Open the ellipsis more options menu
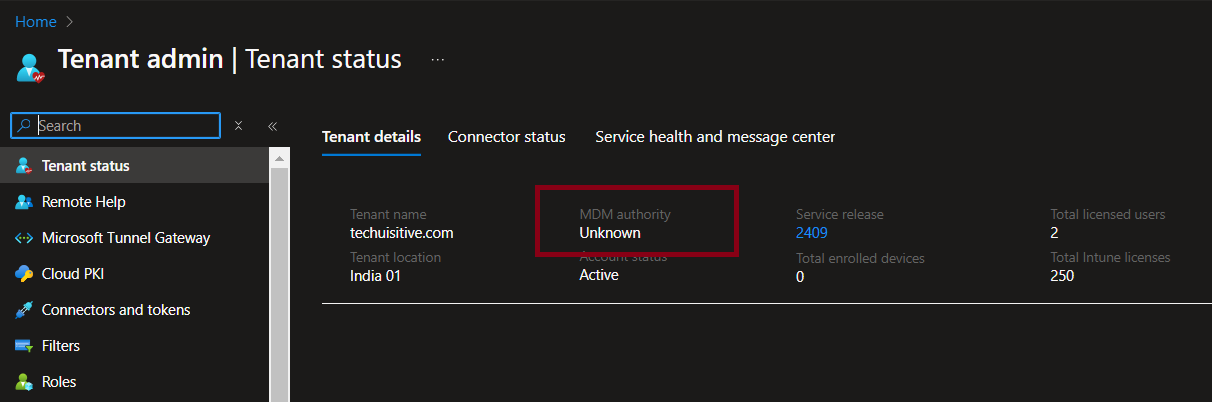The height and width of the screenshot is (405, 1212). click(438, 60)
